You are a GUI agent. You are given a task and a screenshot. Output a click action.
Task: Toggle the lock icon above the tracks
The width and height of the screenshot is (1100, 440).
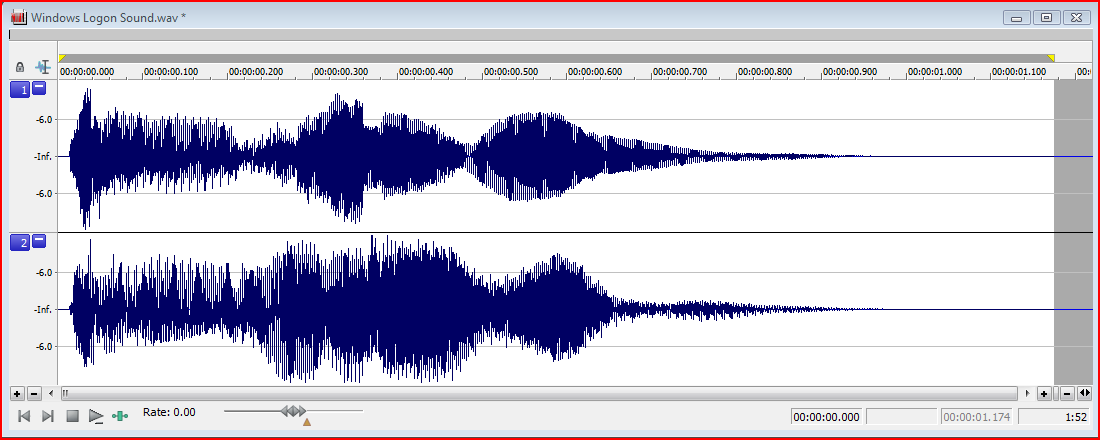(x=20, y=67)
